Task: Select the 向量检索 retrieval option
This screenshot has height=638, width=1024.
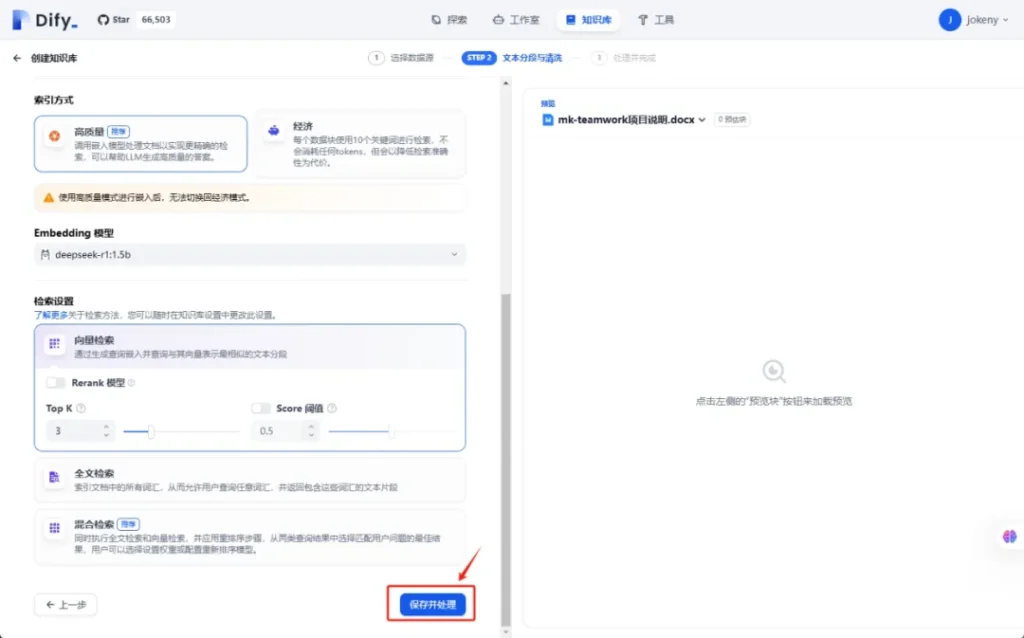Action: [x=250, y=346]
